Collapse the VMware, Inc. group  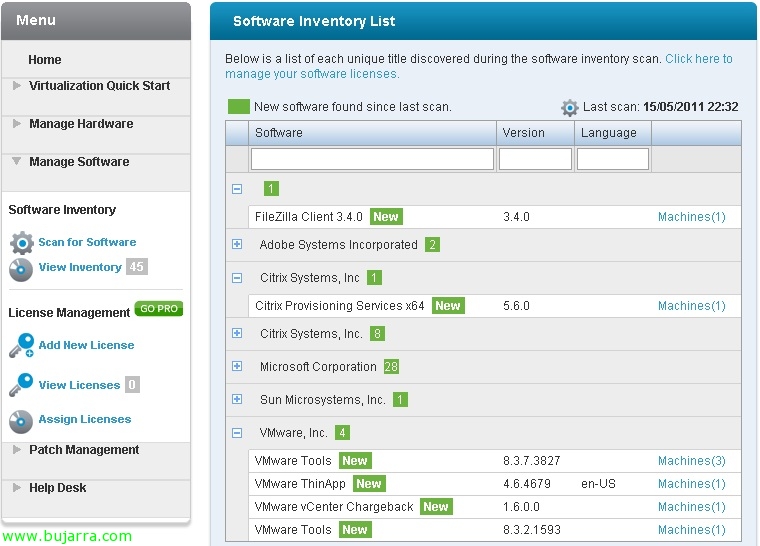[237, 433]
